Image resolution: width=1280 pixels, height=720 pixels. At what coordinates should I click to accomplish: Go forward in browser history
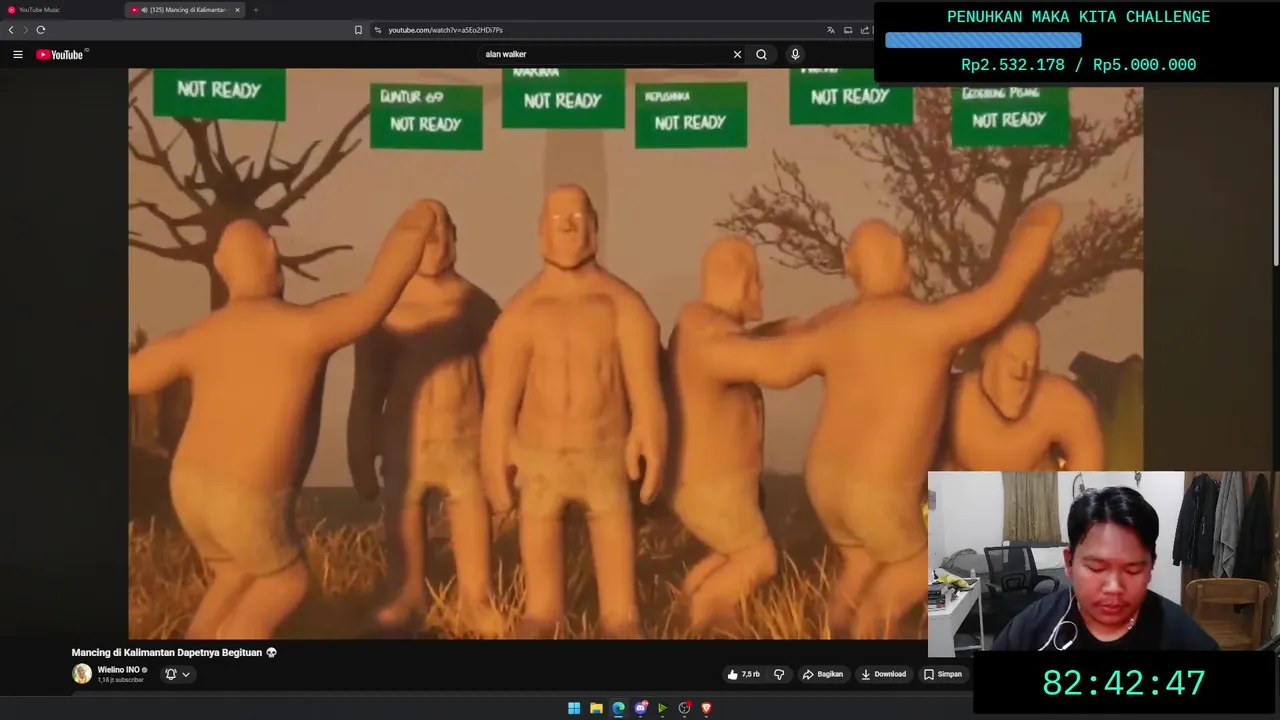point(26,30)
